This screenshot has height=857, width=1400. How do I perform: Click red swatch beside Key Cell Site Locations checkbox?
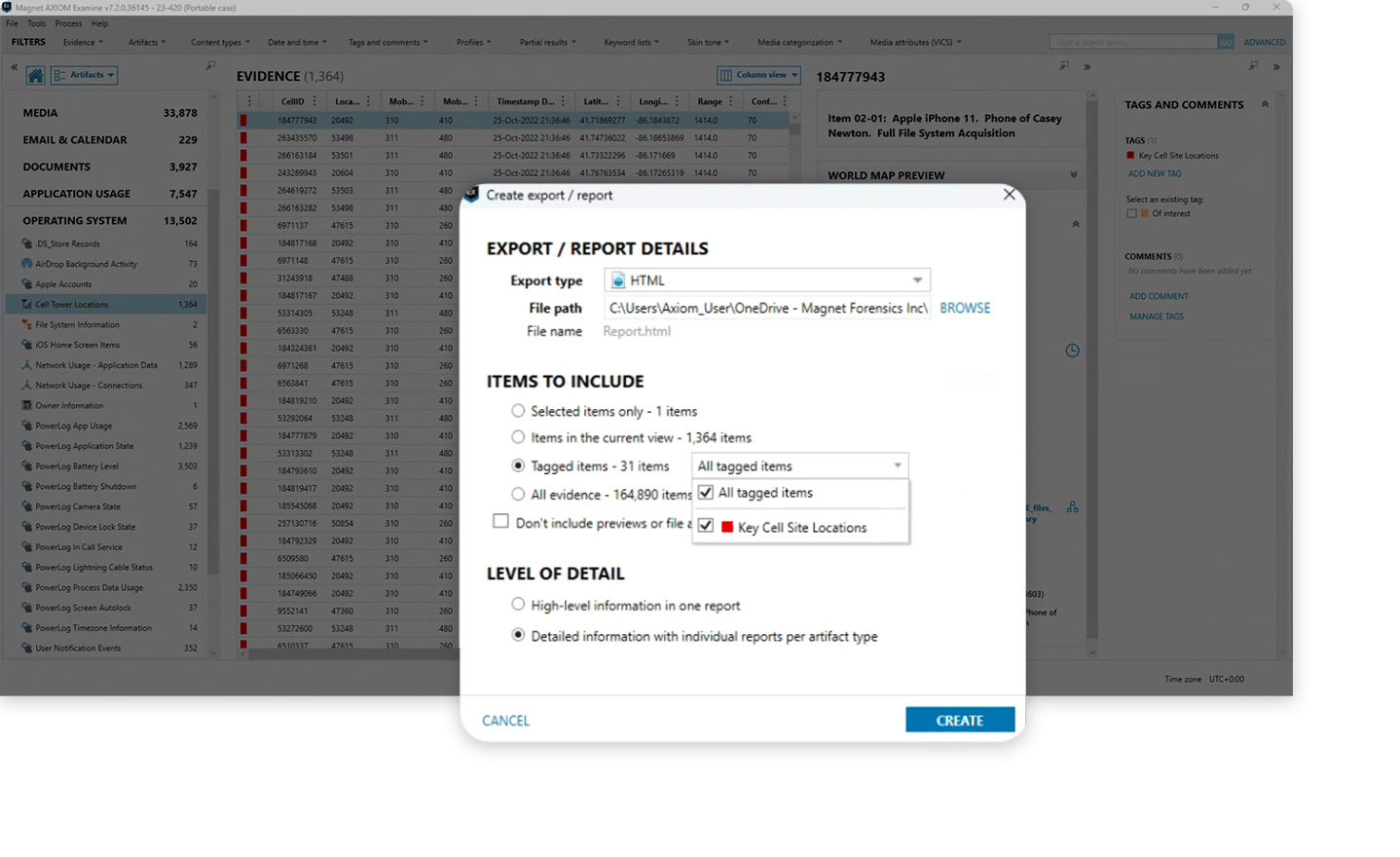pyautogui.click(x=727, y=527)
